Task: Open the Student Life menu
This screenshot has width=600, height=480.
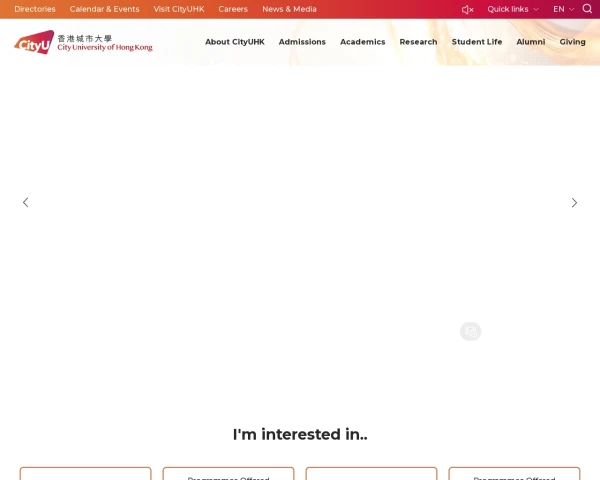Action: 477,42
